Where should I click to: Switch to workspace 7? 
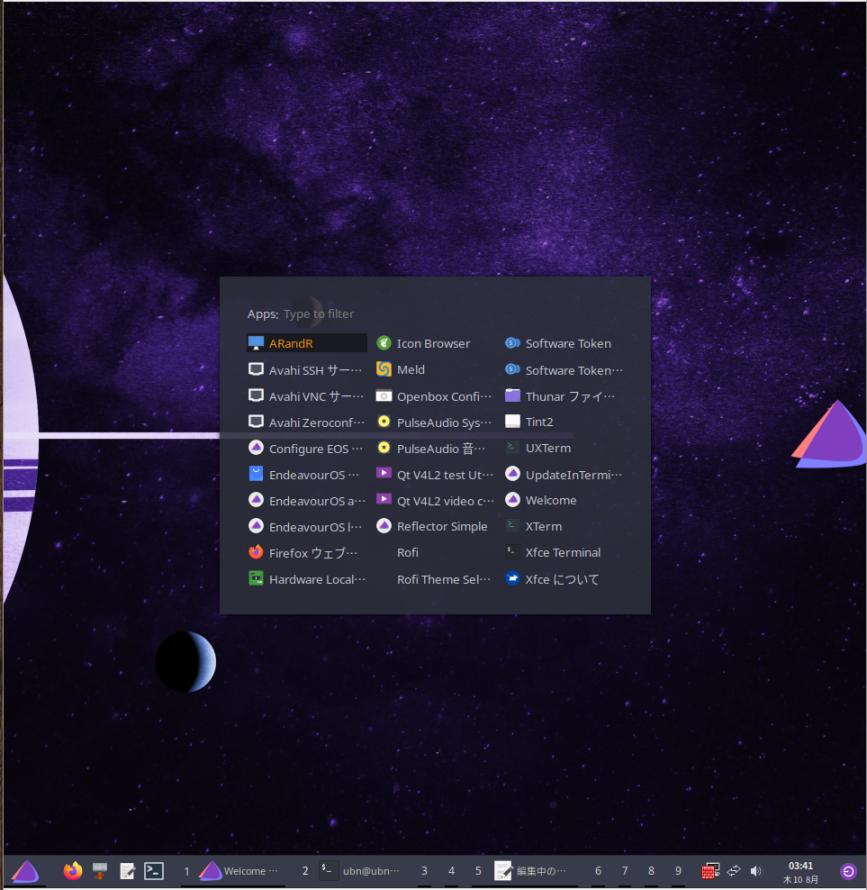pos(625,871)
